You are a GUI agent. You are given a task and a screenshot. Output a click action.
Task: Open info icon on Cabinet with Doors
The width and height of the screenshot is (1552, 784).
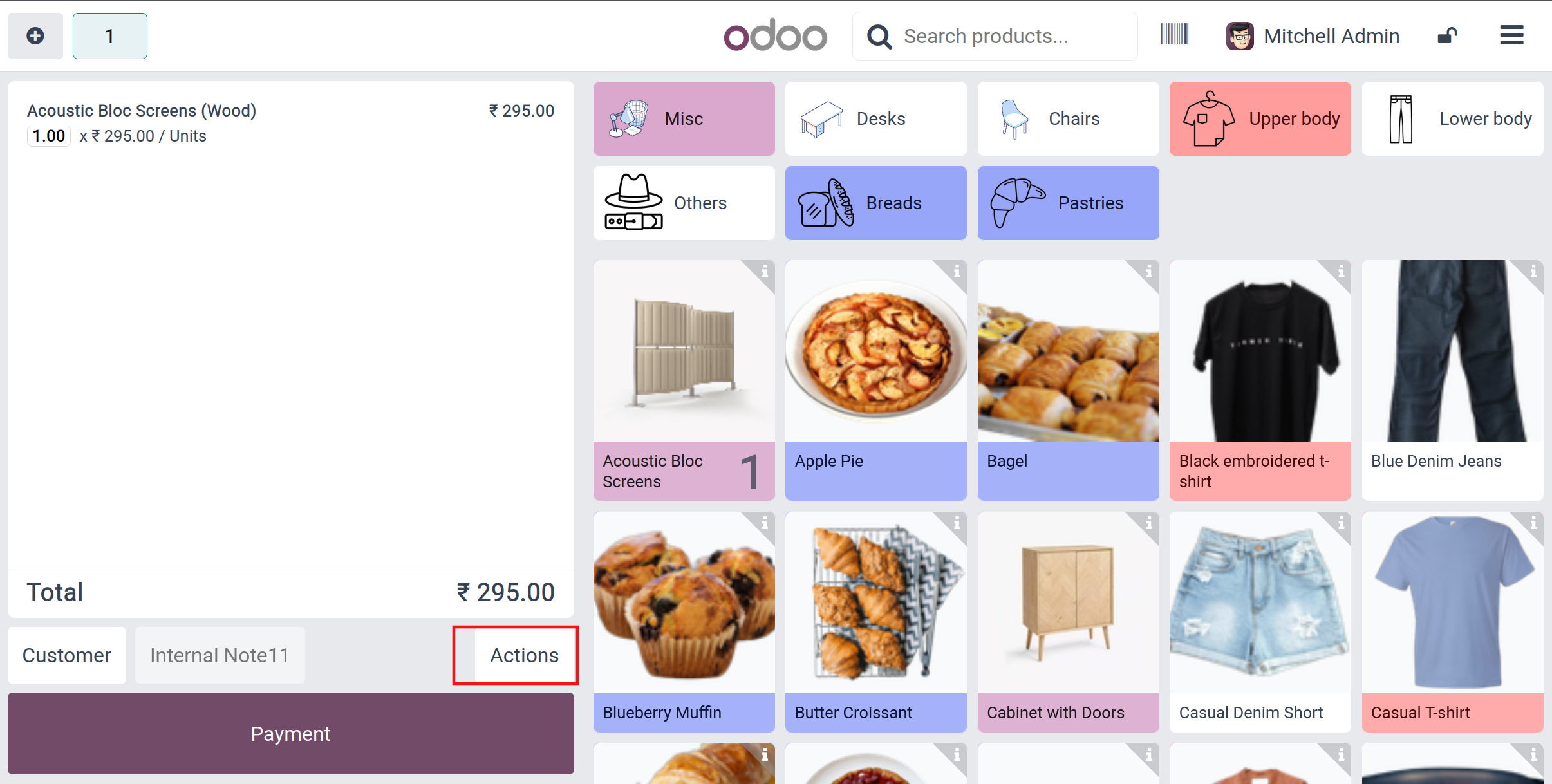tap(1148, 523)
